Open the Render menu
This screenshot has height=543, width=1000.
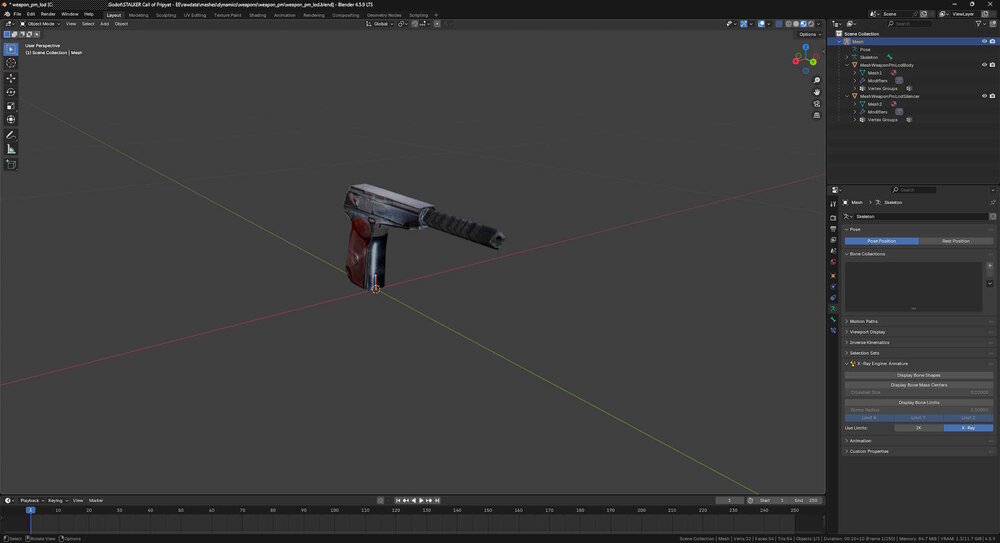tap(48, 14)
